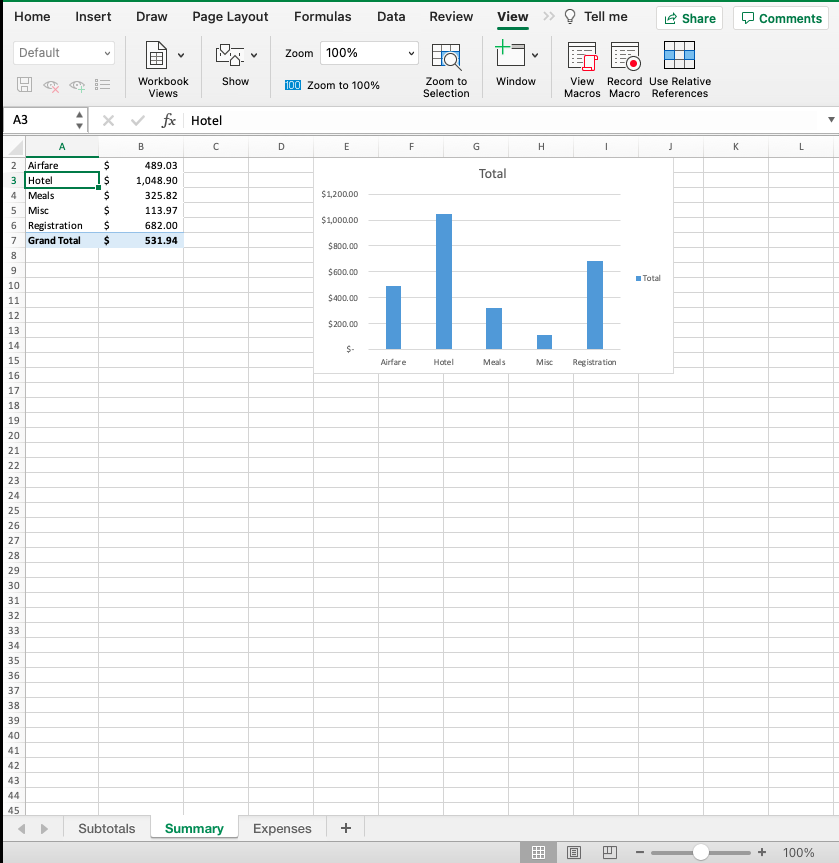Image resolution: width=839 pixels, height=863 pixels.
Task: Select the Zoom to Selection tool
Action: (x=446, y=67)
